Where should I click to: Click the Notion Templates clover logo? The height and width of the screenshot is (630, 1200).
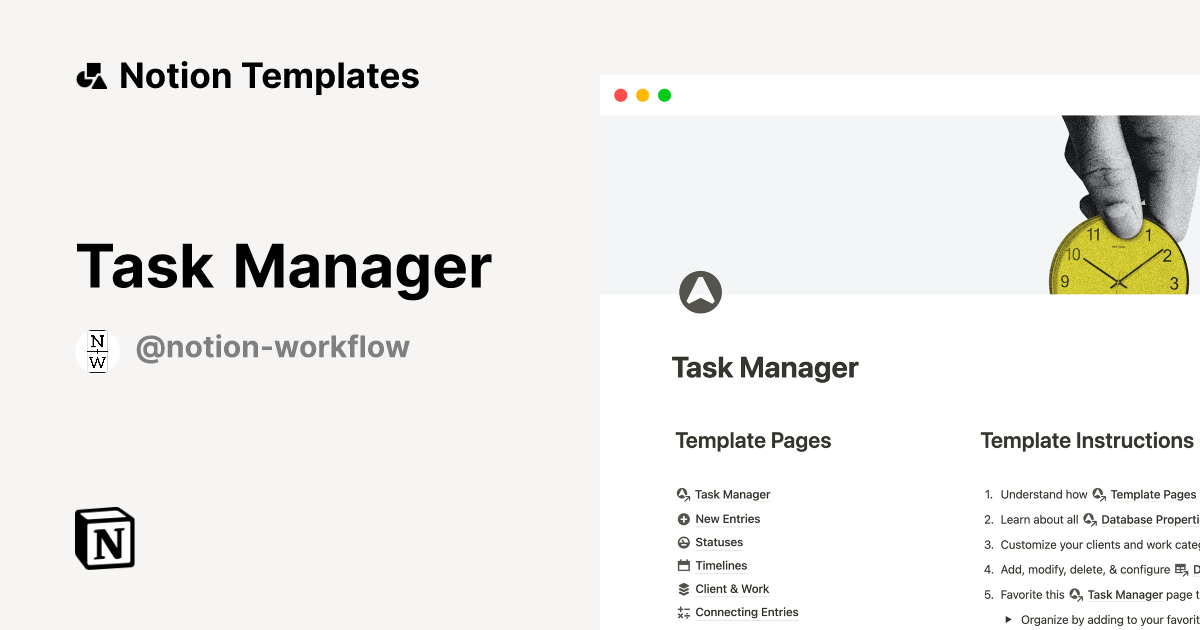click(x=91, y=74)
